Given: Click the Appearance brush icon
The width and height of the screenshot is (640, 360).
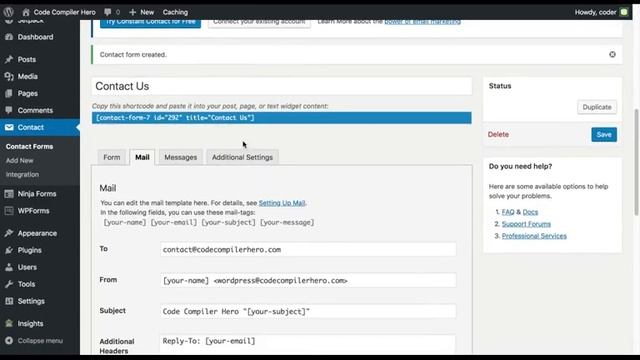Looking at the screenshot, I should point(9,233).
